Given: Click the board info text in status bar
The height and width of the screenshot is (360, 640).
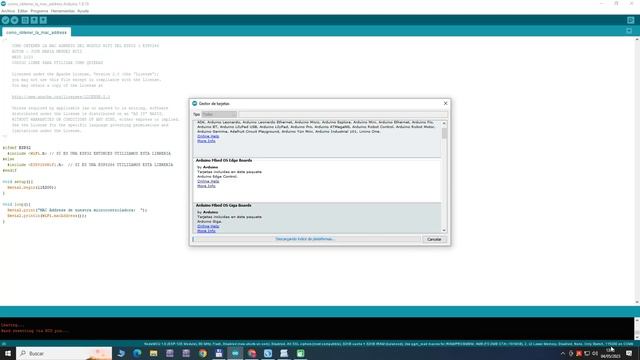Looking at the screenshot, I should 388,344.
